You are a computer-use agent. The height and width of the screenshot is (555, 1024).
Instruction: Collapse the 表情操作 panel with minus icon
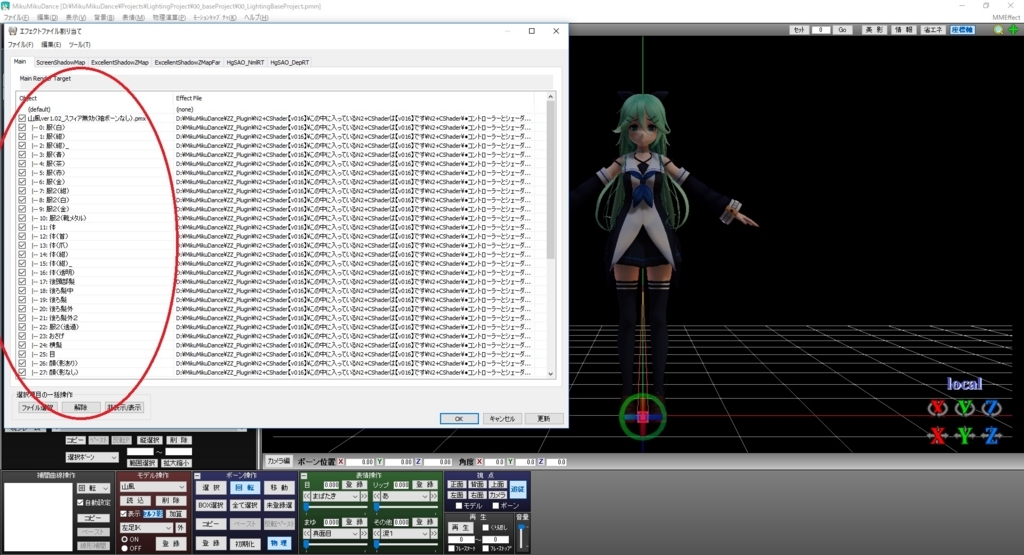[x=304, y=476]
